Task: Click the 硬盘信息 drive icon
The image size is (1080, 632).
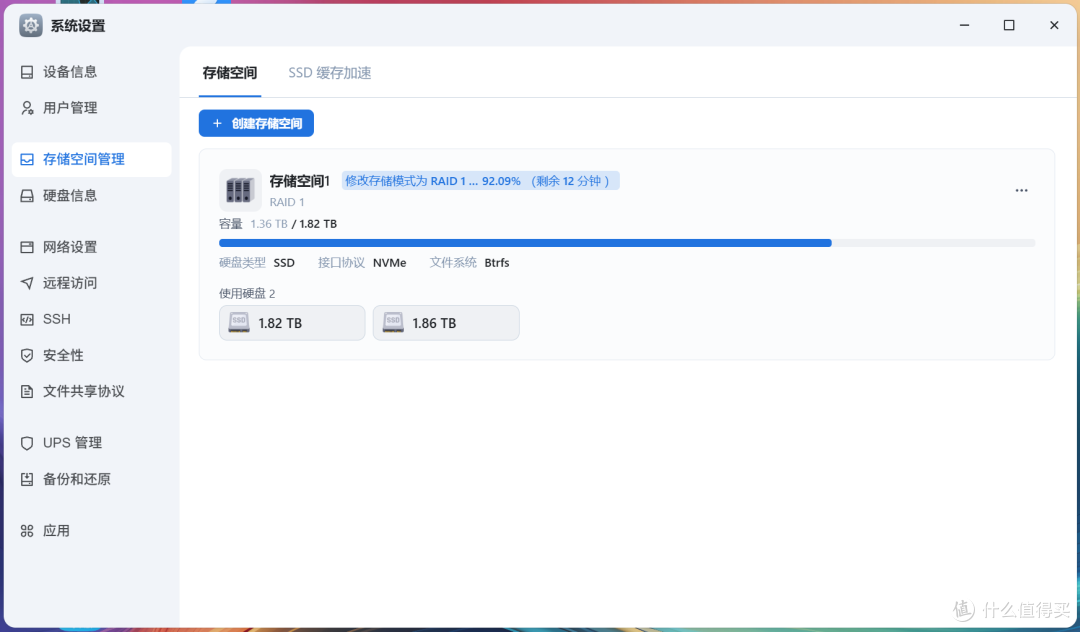Action: [x=27, y=196]
